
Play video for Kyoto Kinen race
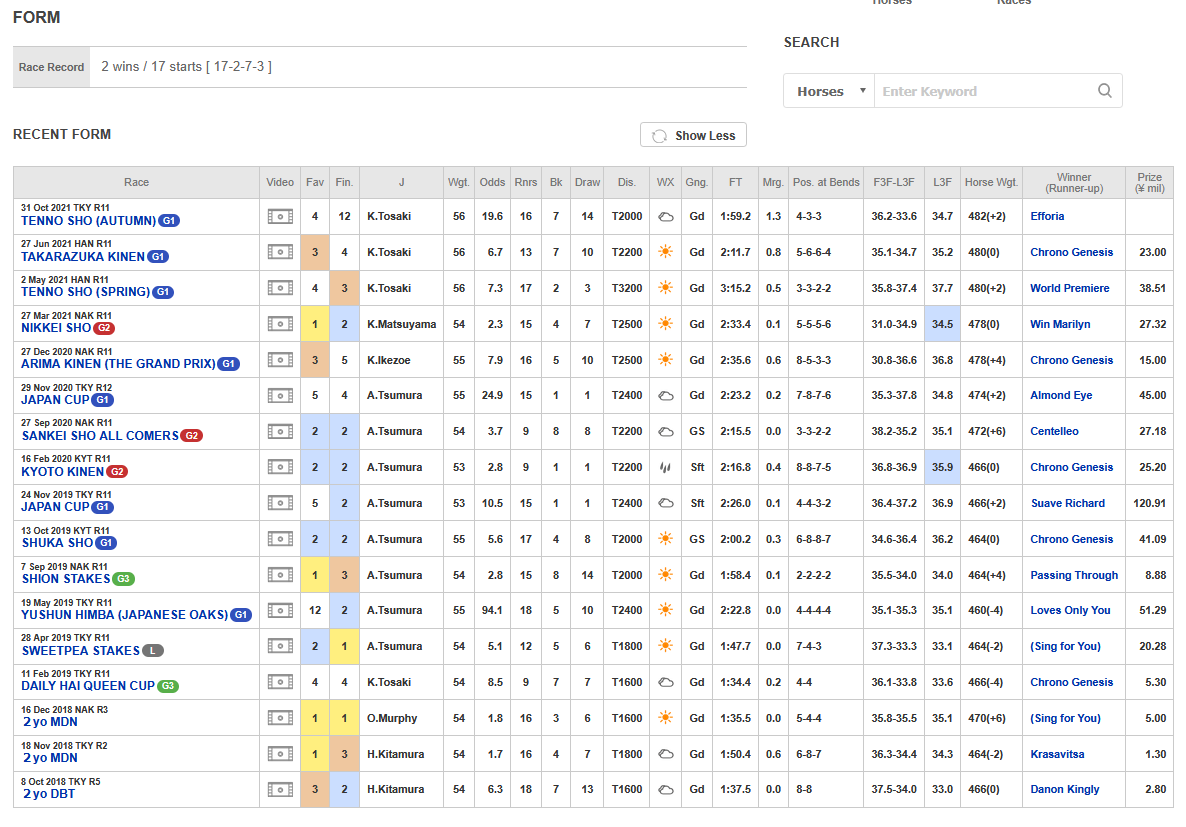pyautogui.click(x=280, y=467)
